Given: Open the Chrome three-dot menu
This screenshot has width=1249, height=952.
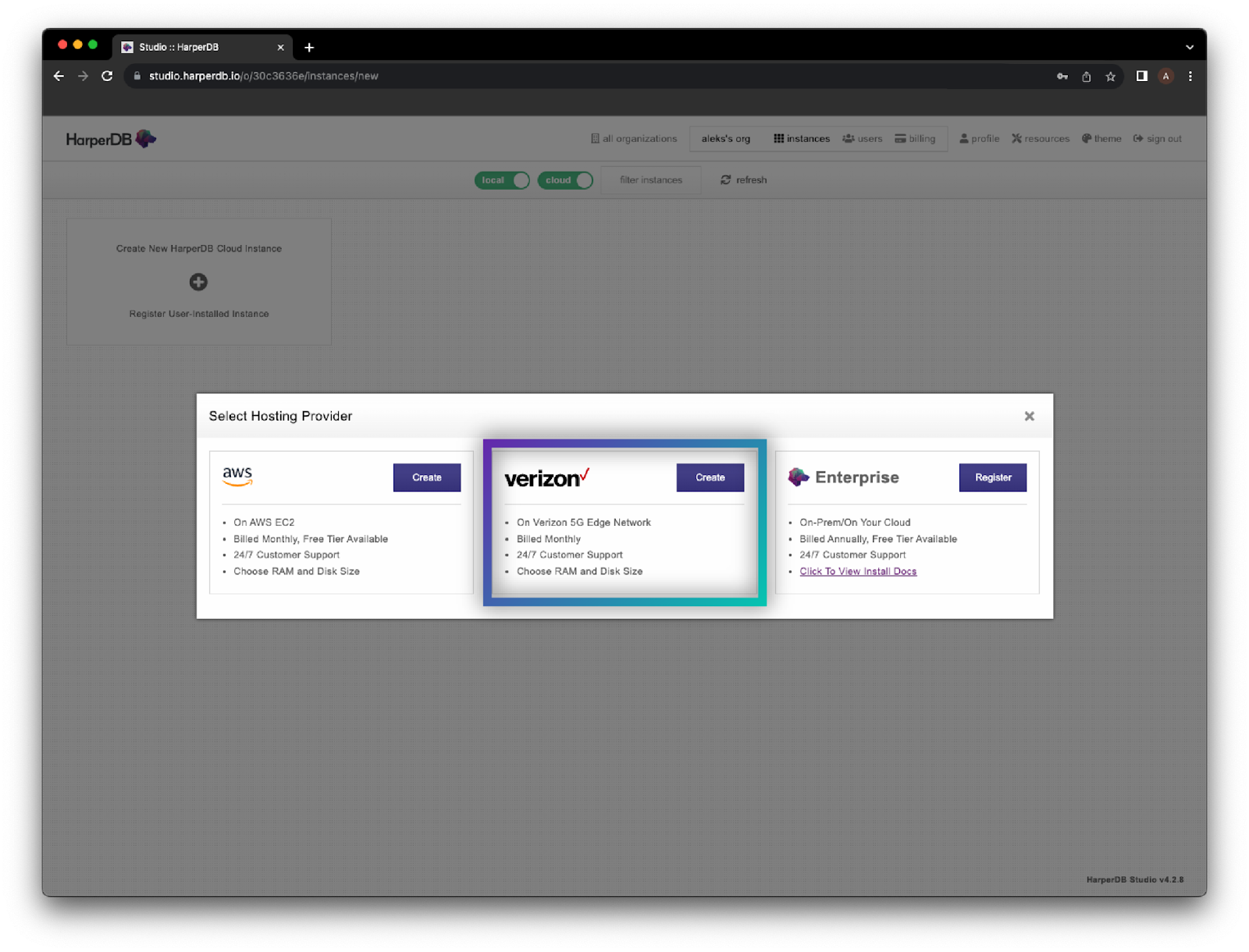Looking at the screenshot, I should (1190, 76).
